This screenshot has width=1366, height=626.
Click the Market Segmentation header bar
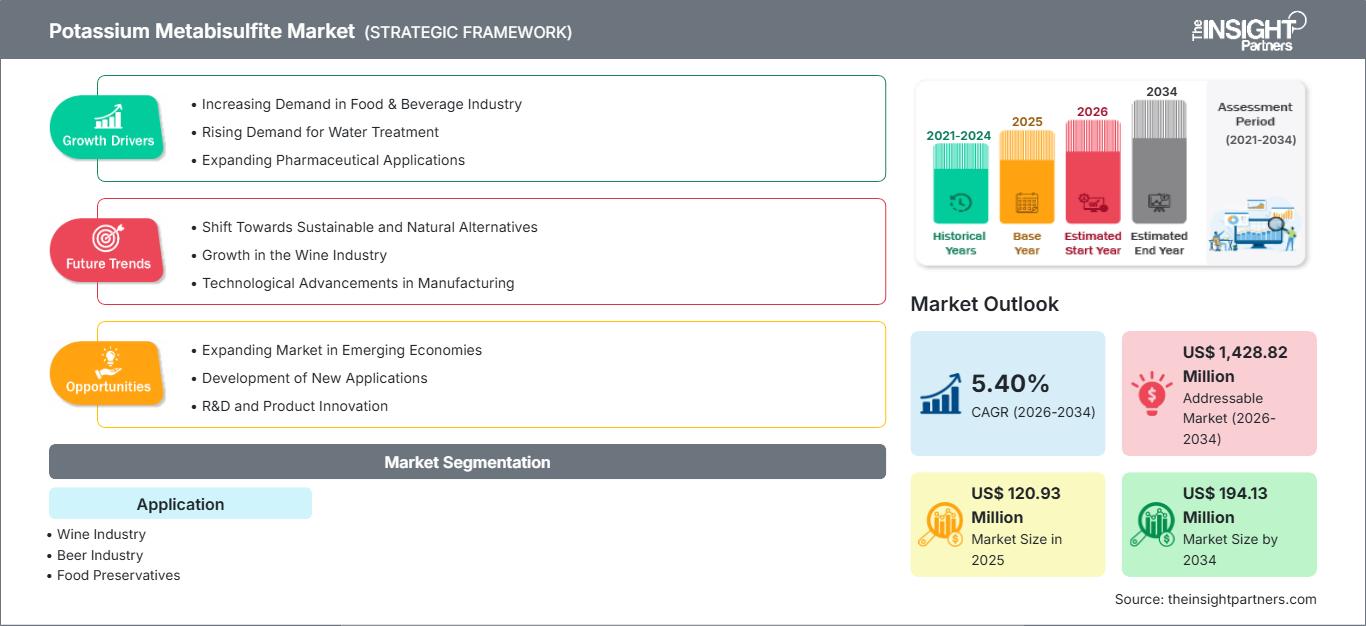(467, 462)
